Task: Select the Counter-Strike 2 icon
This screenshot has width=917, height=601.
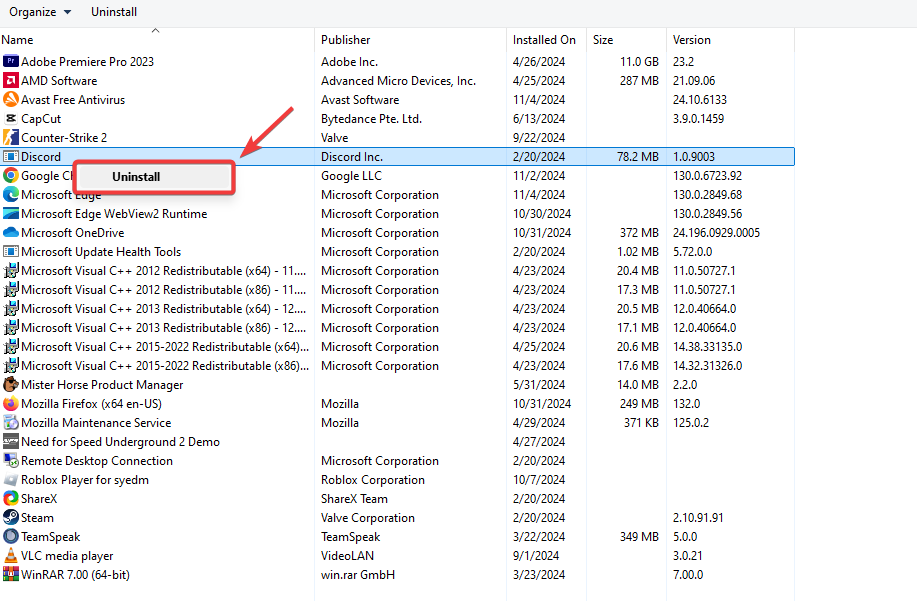Action: [x=11, y=138]
